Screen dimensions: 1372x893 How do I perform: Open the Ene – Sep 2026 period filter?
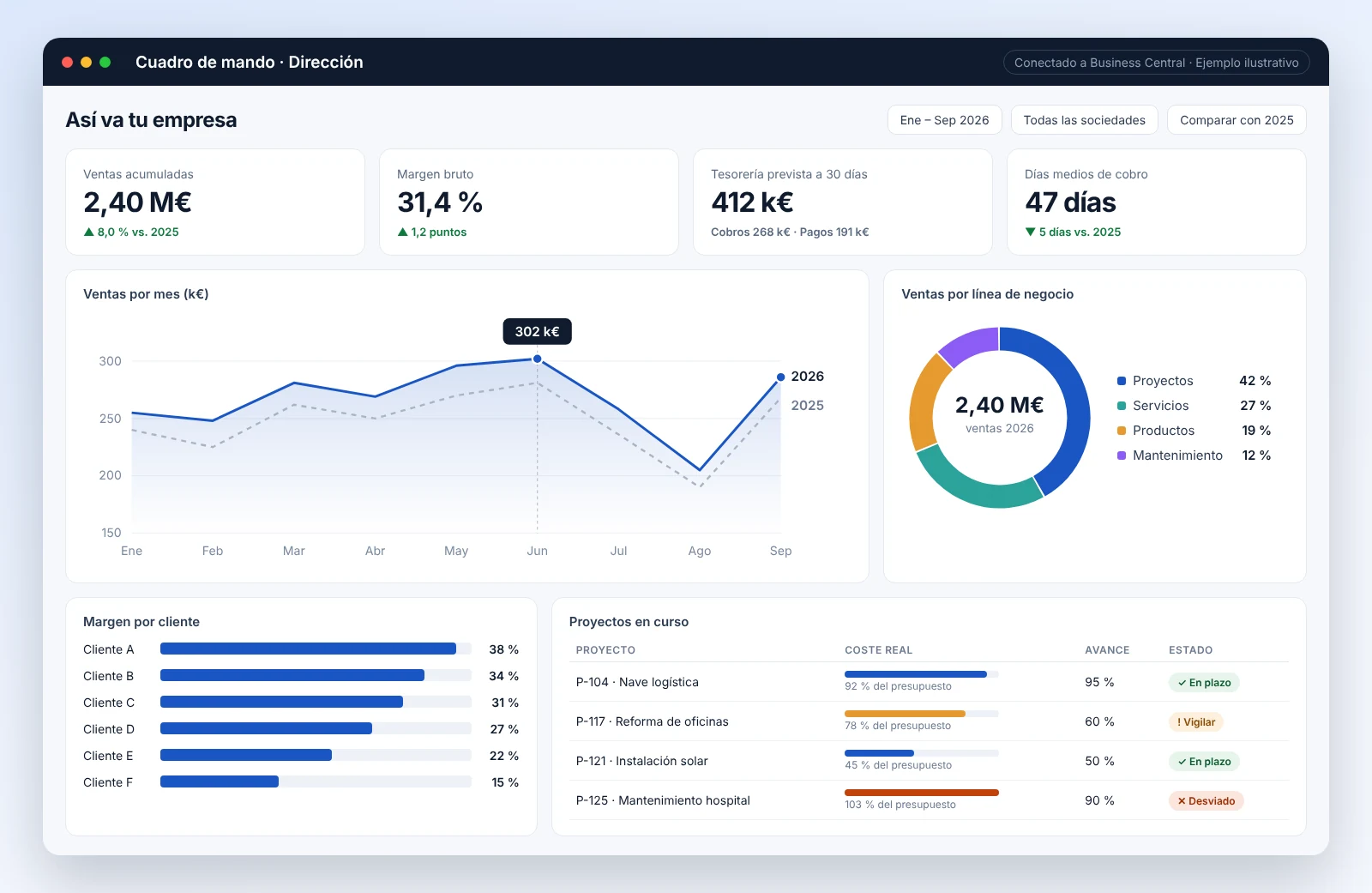[x=944, y=120]
